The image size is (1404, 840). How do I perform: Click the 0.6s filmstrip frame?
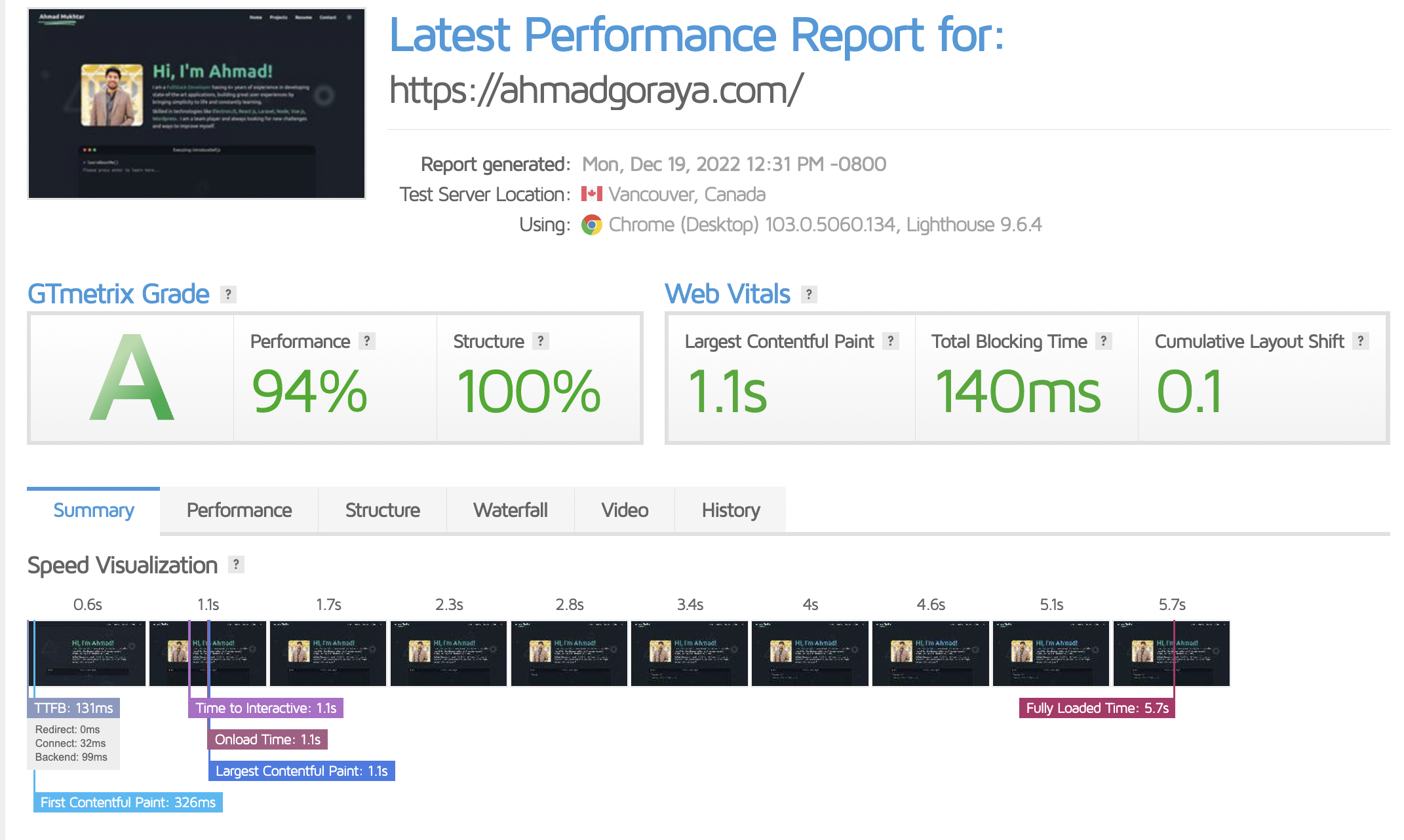[x=87, y=653]
